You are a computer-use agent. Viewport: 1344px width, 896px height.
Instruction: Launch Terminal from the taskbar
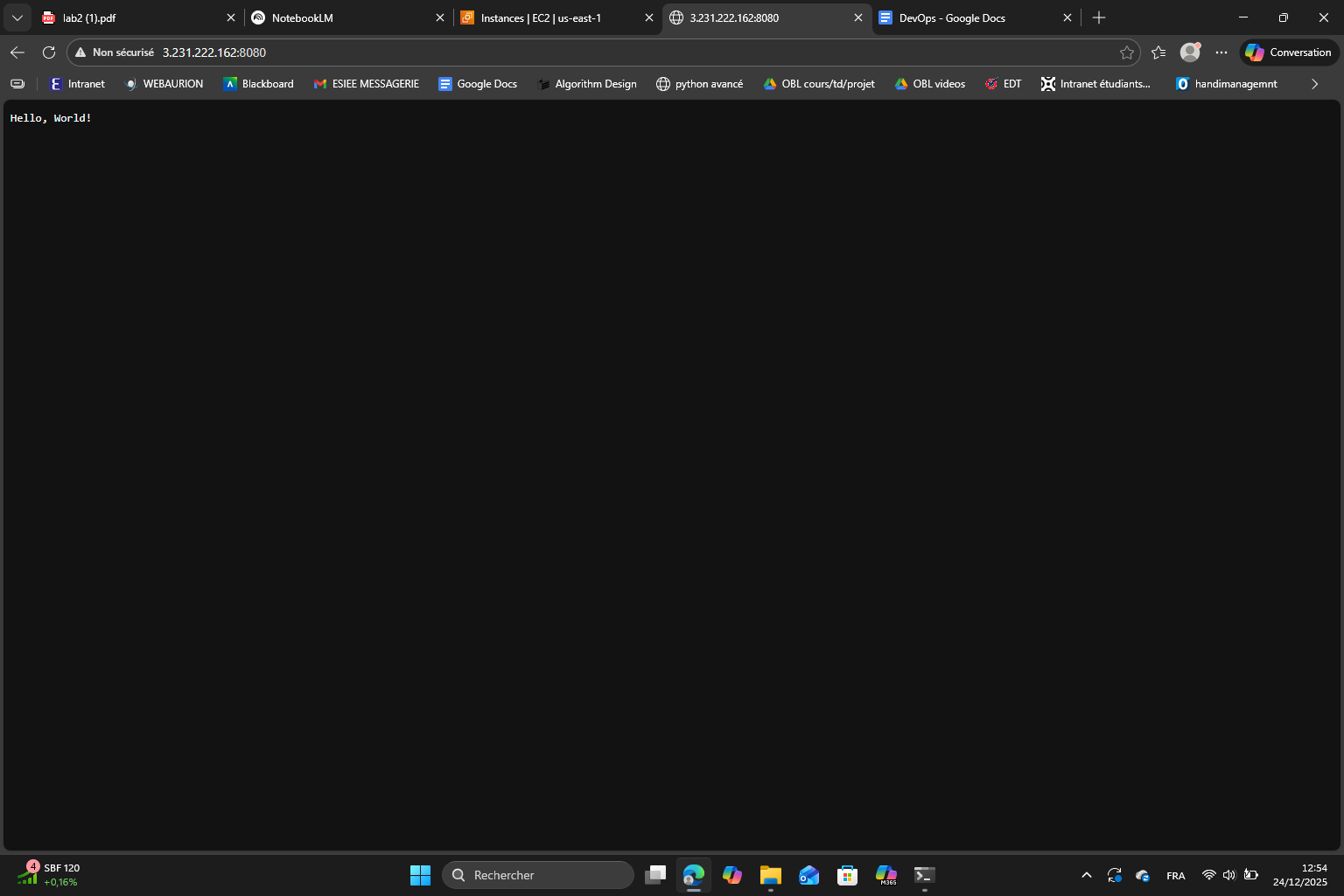pos(924,874)
